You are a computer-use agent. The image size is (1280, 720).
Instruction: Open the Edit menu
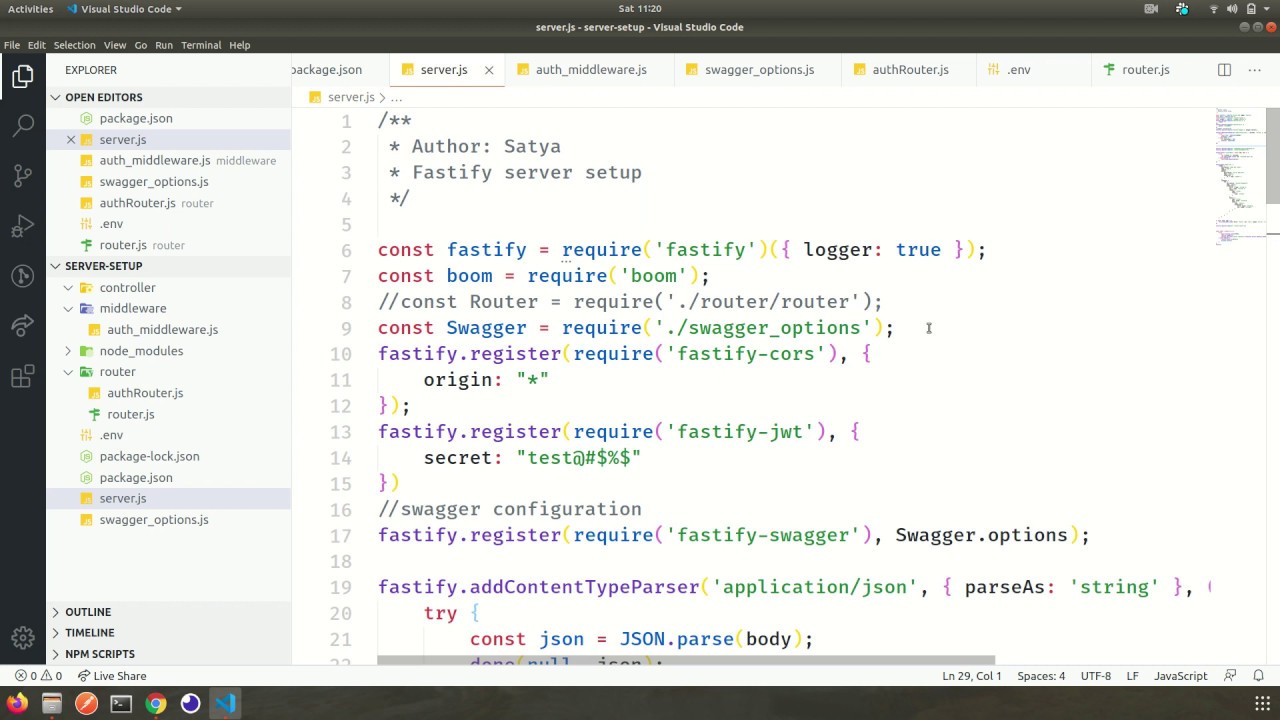(x=37, y=45)
